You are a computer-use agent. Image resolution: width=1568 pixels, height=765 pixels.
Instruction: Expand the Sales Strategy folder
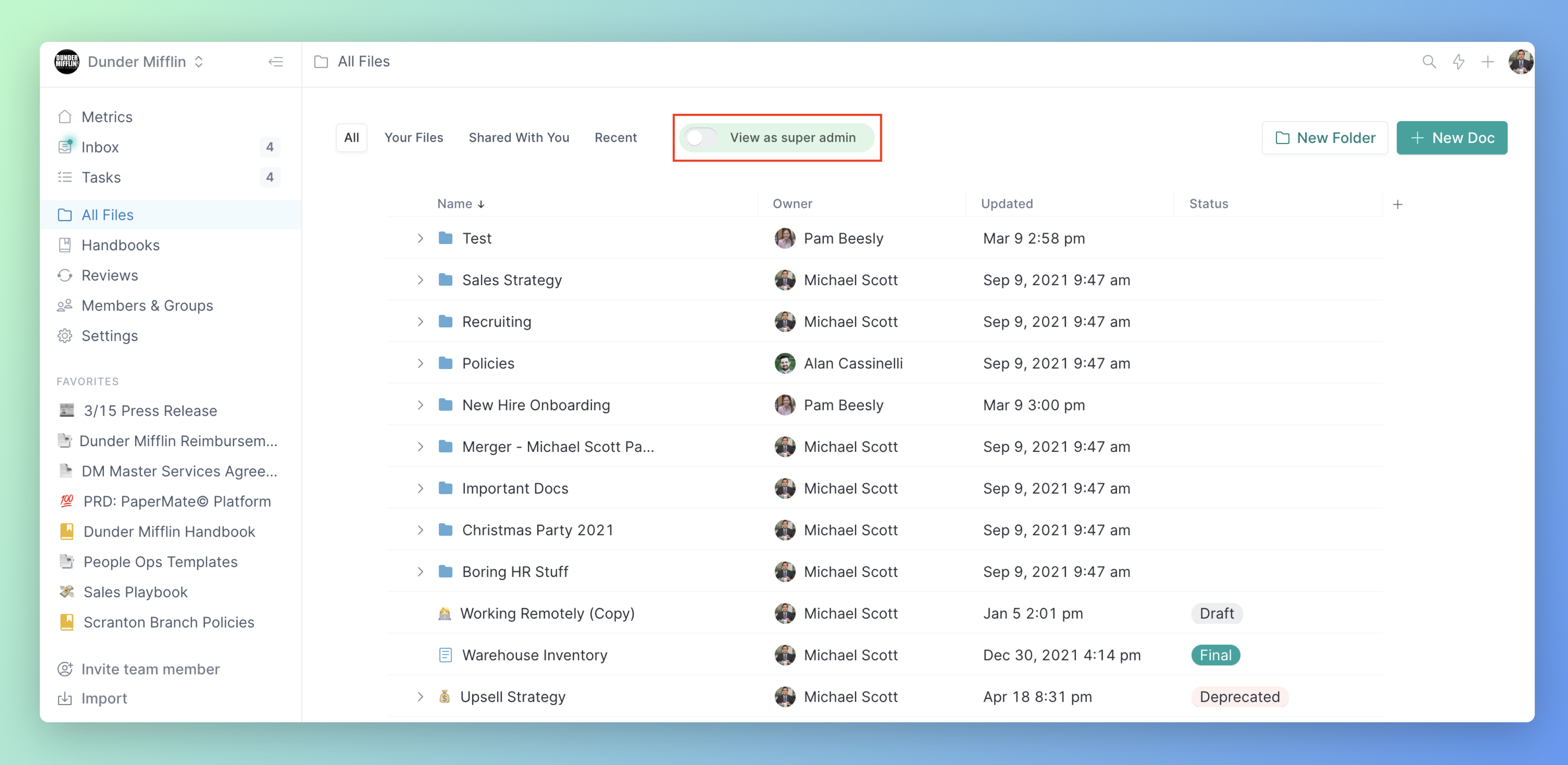(x=420, y=280)
